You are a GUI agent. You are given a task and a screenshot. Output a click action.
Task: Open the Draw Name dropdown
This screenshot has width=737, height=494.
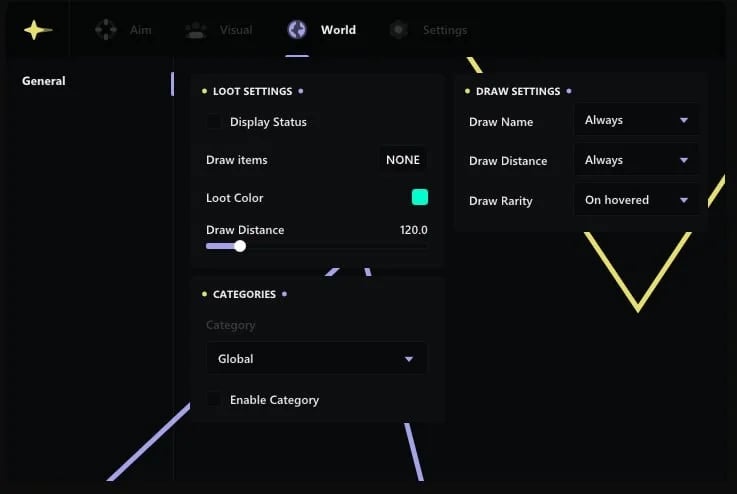point(636,120)
